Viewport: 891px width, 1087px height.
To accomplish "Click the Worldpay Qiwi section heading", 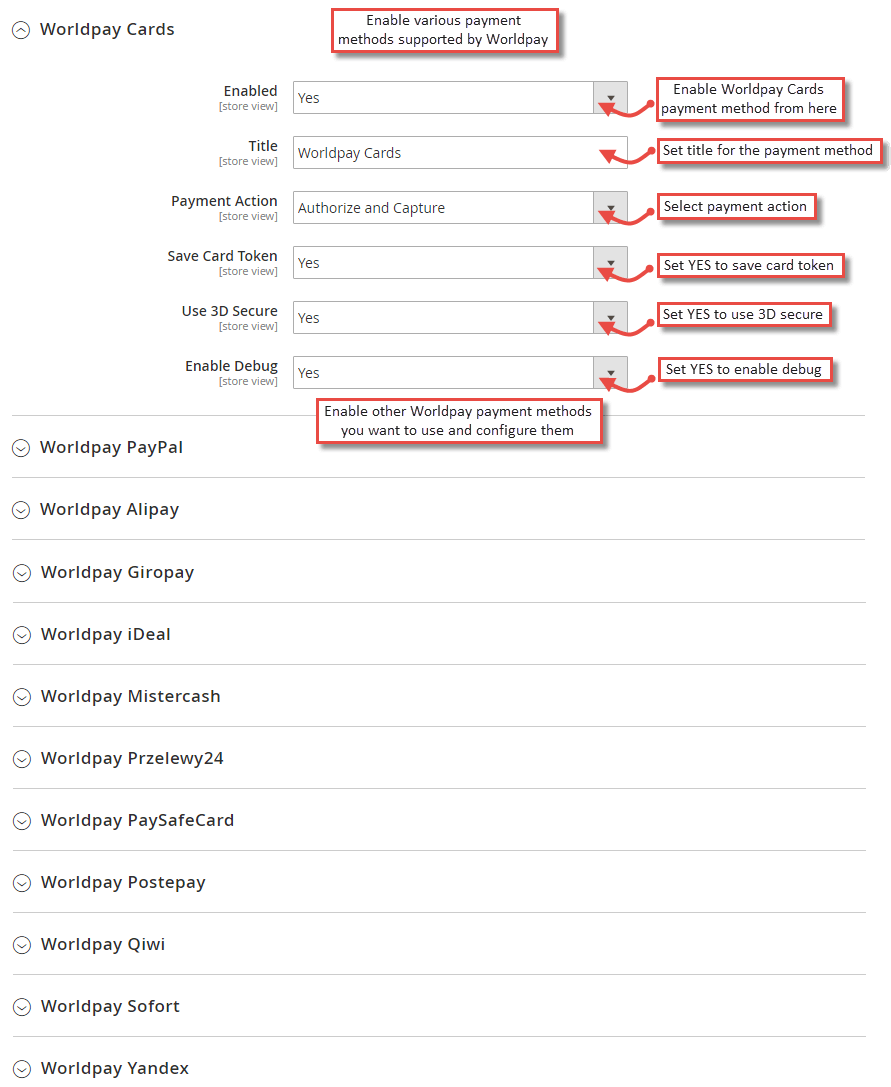I will click(103, 944).
